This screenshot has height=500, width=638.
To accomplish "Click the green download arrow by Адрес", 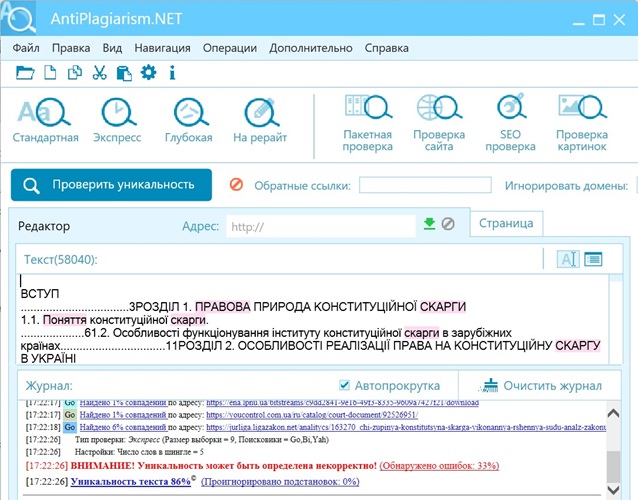I will 429,224.
